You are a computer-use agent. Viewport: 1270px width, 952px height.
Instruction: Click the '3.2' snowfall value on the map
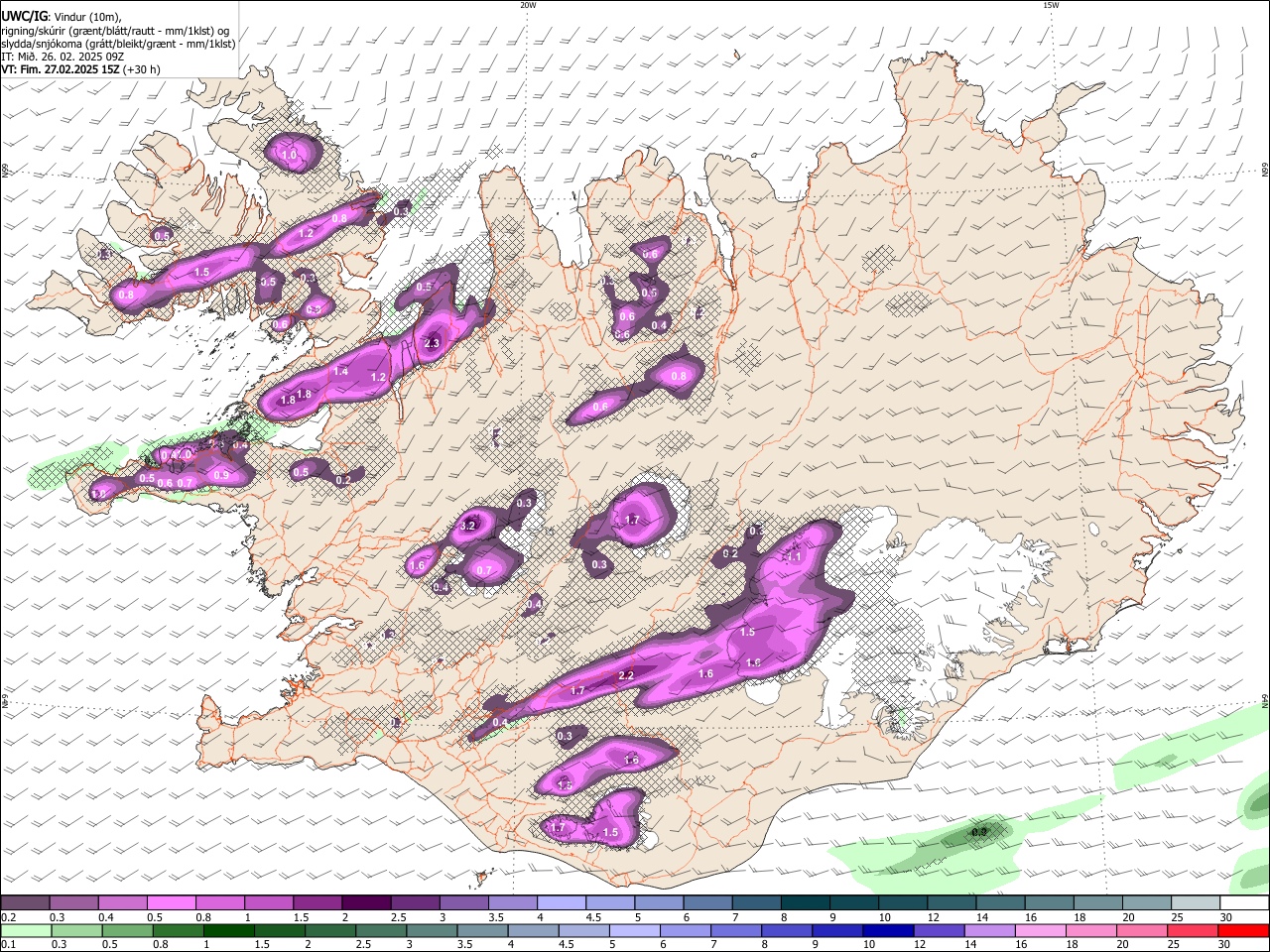pos(469,525)
